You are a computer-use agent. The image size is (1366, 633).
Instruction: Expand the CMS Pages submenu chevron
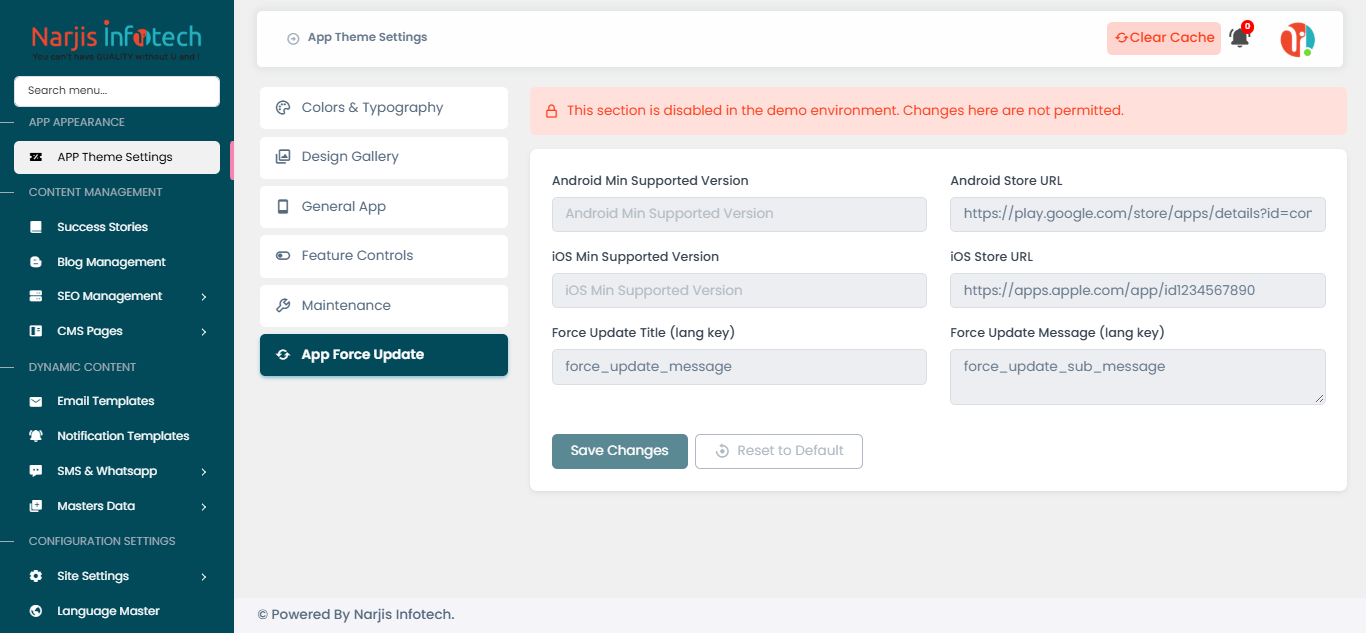click(x=204, y=332)
